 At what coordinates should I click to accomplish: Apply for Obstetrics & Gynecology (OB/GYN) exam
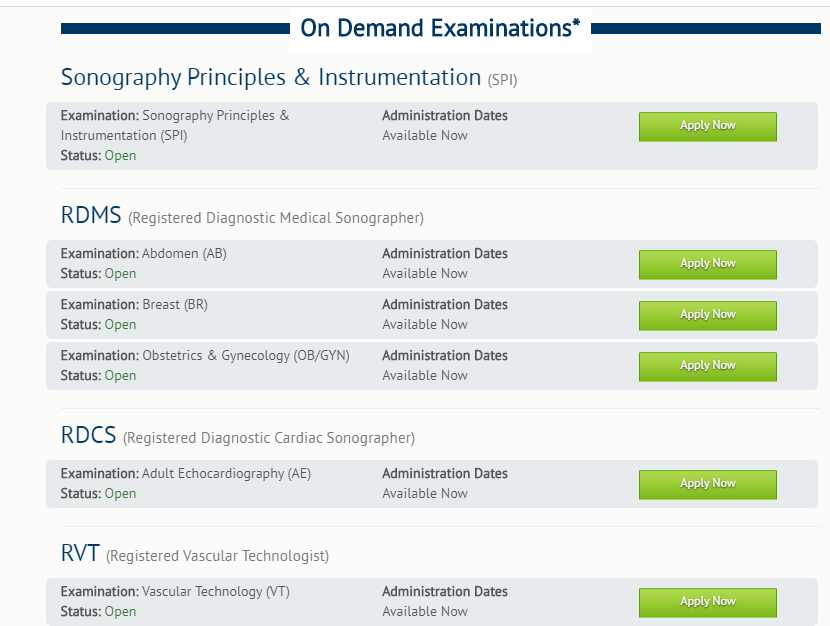click(707, 366)
